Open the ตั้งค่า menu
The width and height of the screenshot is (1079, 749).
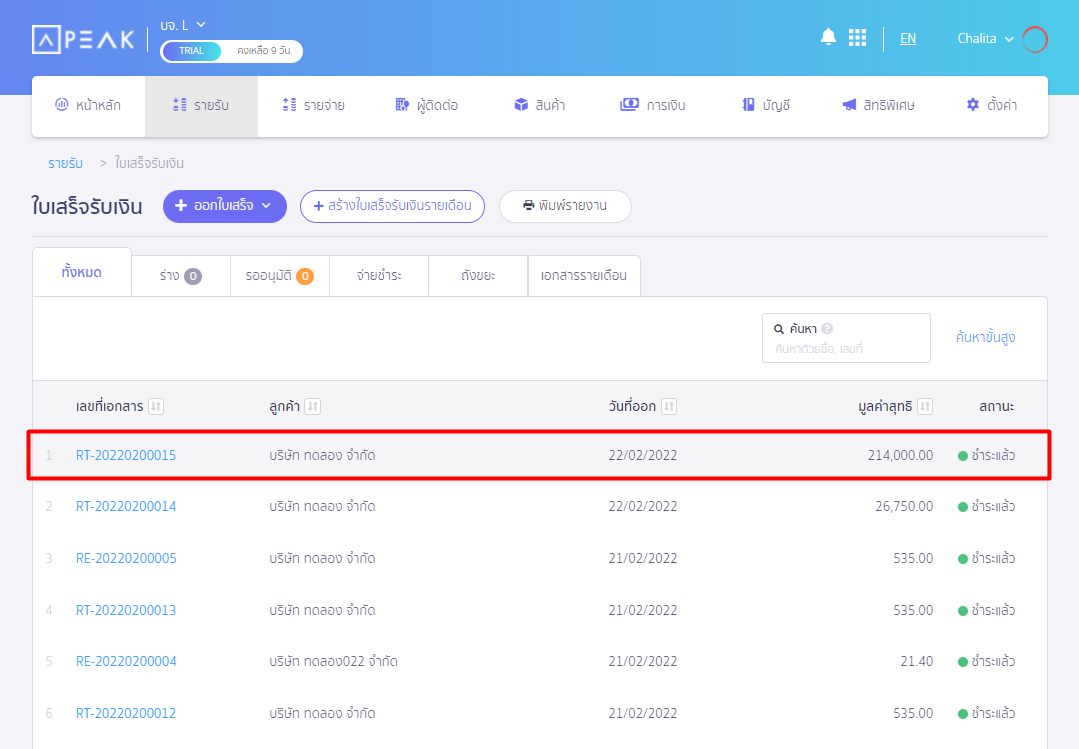[992, 105]
